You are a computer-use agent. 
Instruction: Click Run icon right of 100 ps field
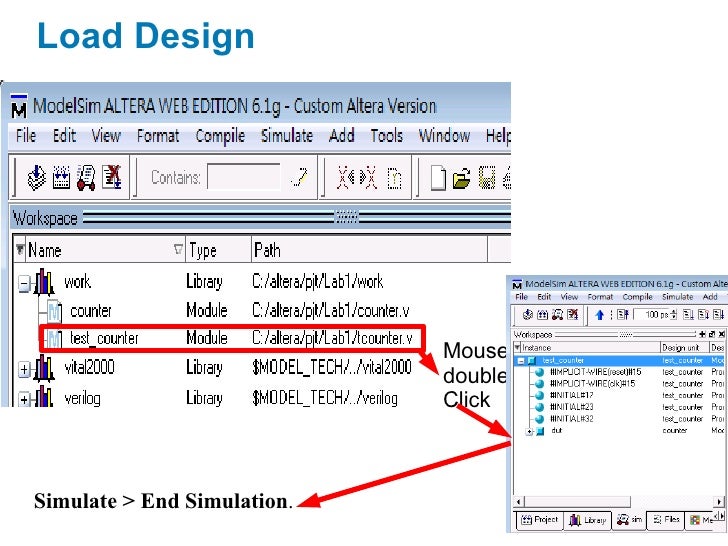[688, 315]
